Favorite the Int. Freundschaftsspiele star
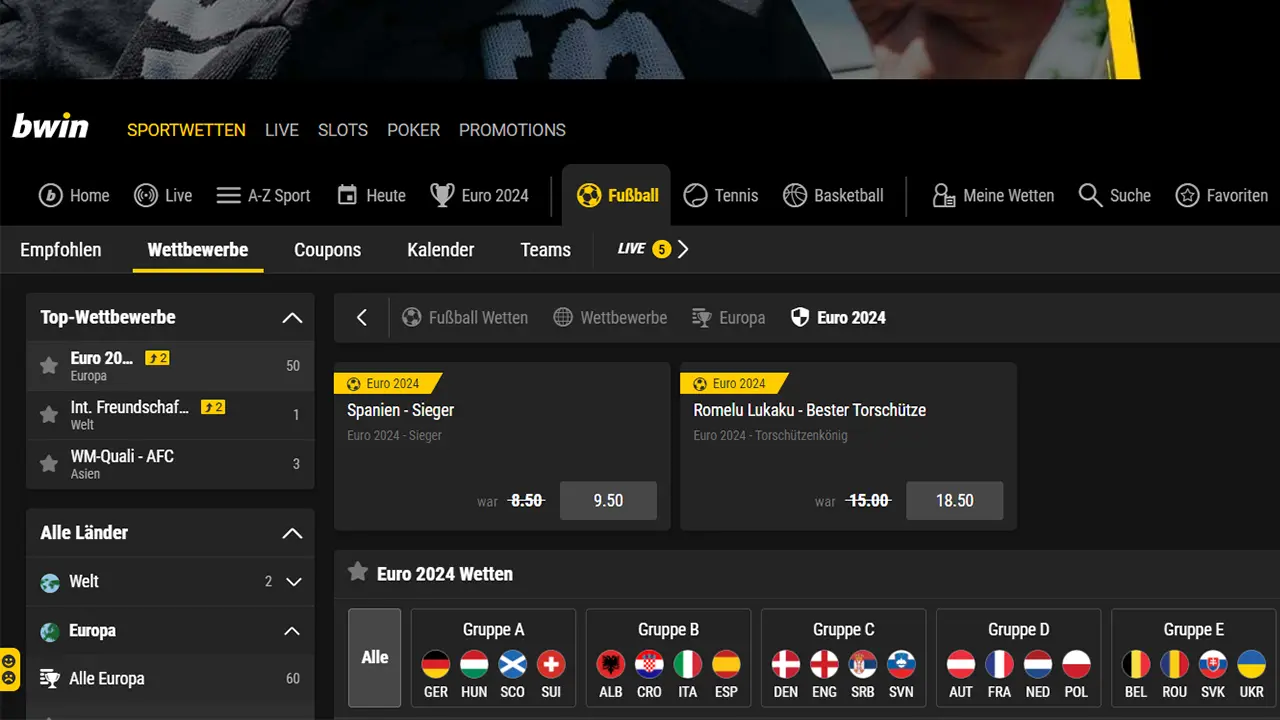Image resolution: width=1280 pixels, height=720 pixels. [x=48, y=415]
